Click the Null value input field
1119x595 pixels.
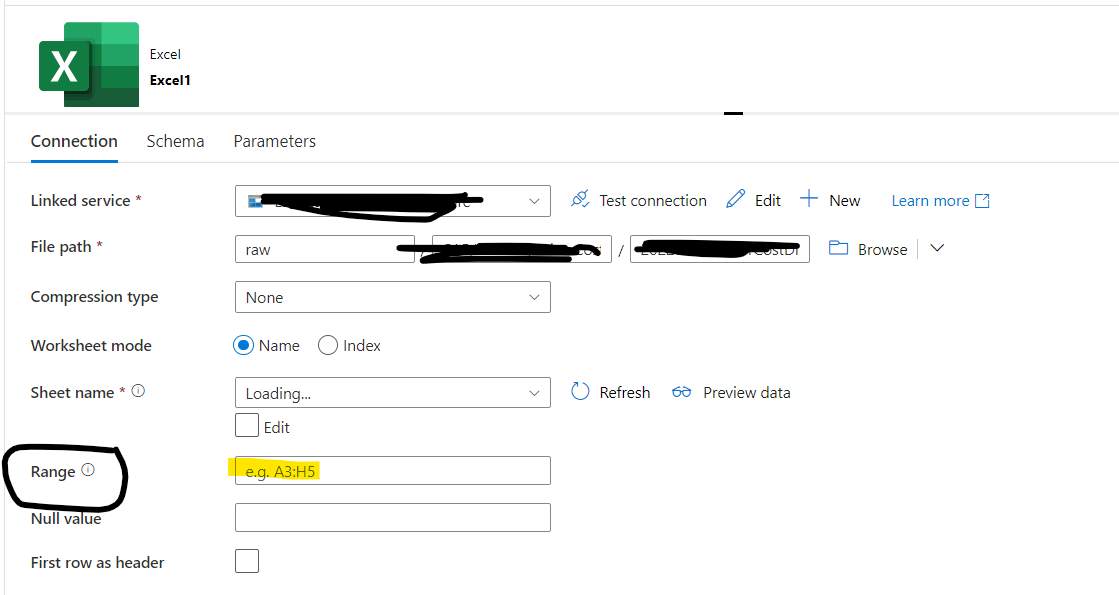coord(393,517)
